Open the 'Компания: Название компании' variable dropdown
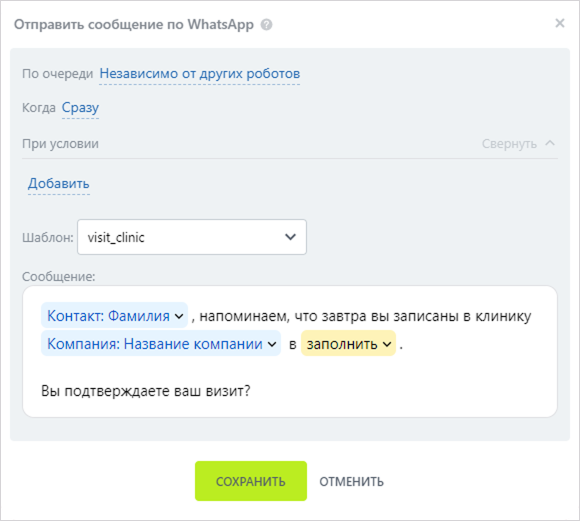The height and width of the screenshot is (521, 580). click(x=161, y=344)
